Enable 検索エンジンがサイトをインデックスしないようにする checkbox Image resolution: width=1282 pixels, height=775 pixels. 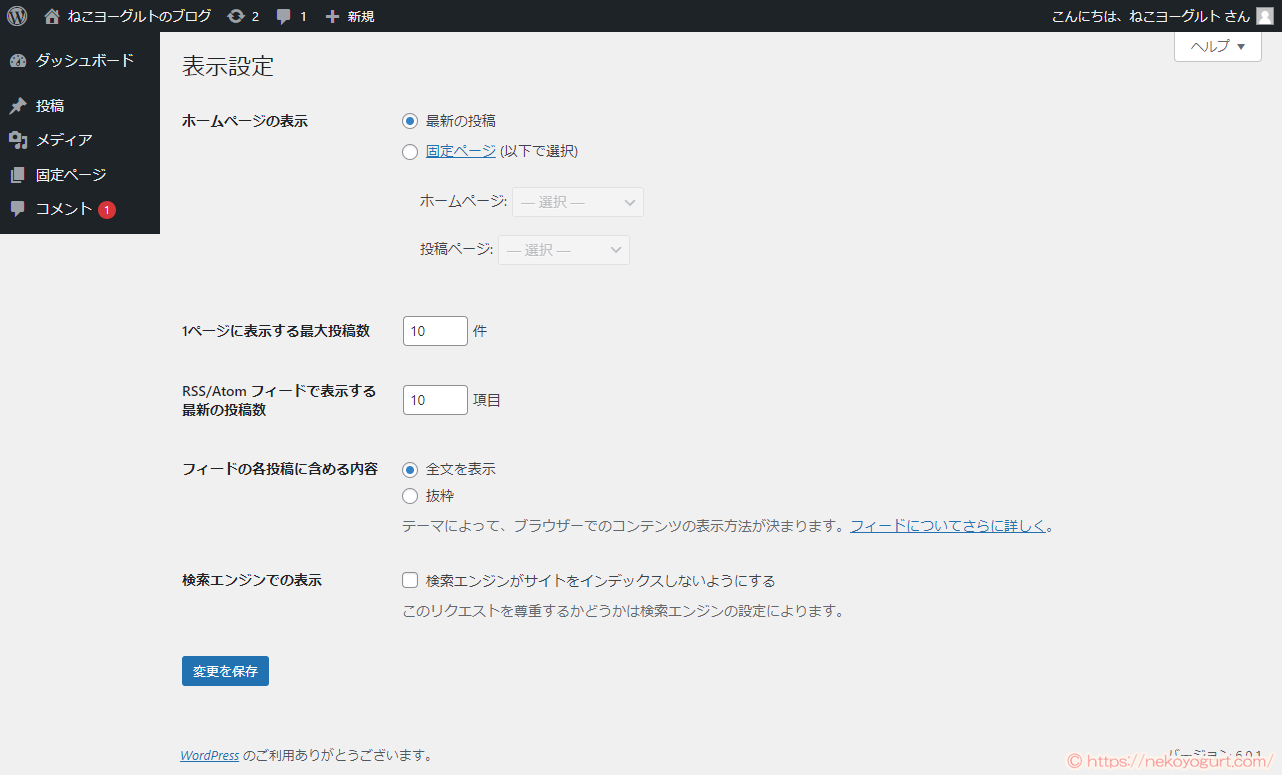coord(410,579)
